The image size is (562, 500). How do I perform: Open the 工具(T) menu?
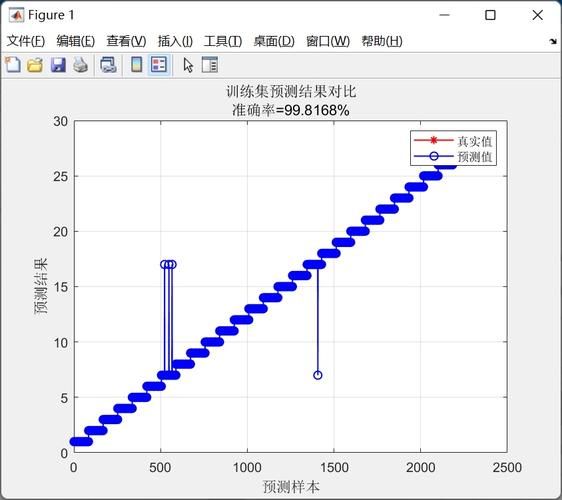(223, 41)
